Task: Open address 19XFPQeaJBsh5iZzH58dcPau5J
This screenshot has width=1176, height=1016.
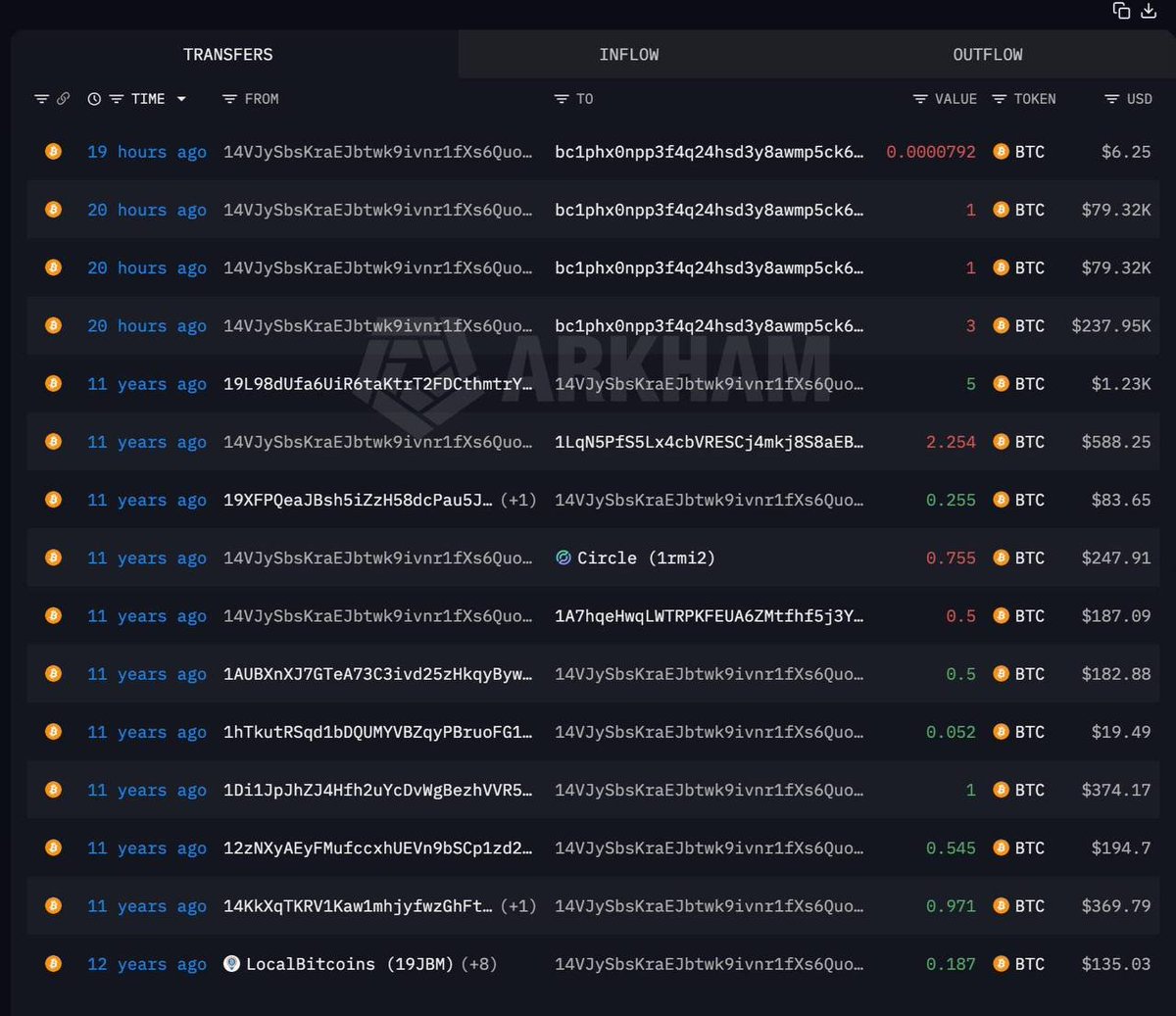Action: (x=358, y=500)
